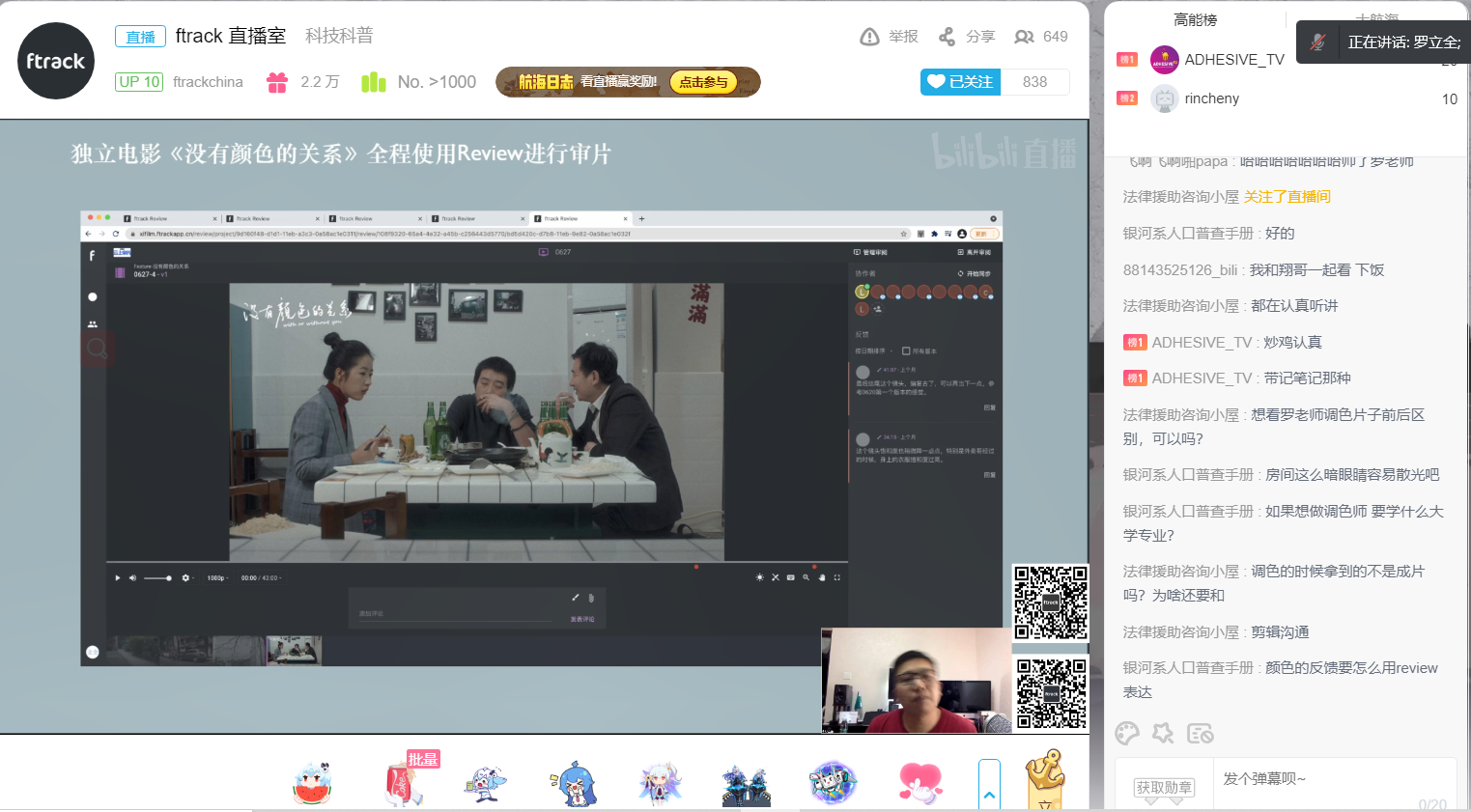
Task: Send the glowing ring cat gift
Action: click(833, 783)
